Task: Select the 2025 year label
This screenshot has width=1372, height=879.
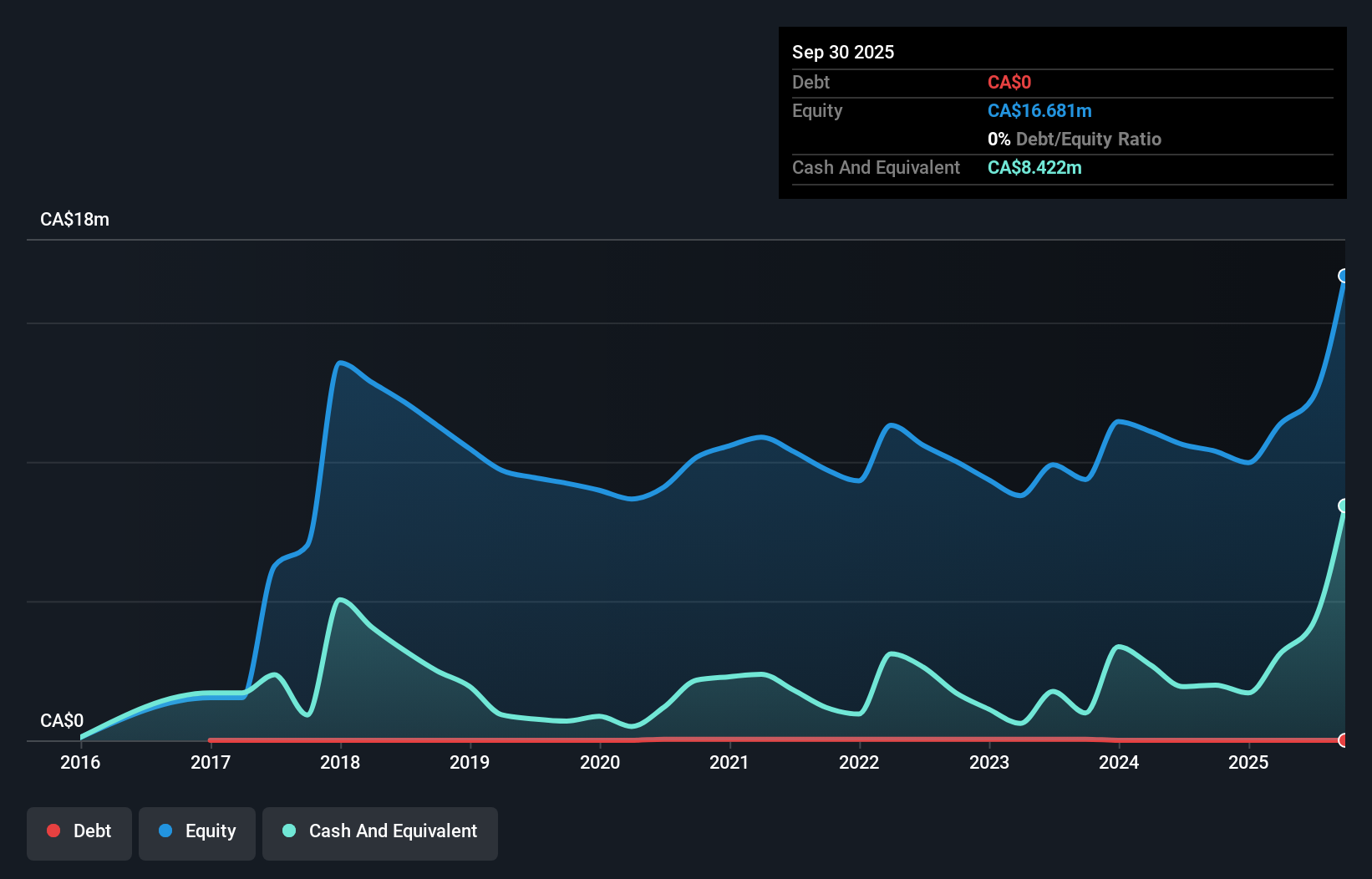Action: point(1249,762)
